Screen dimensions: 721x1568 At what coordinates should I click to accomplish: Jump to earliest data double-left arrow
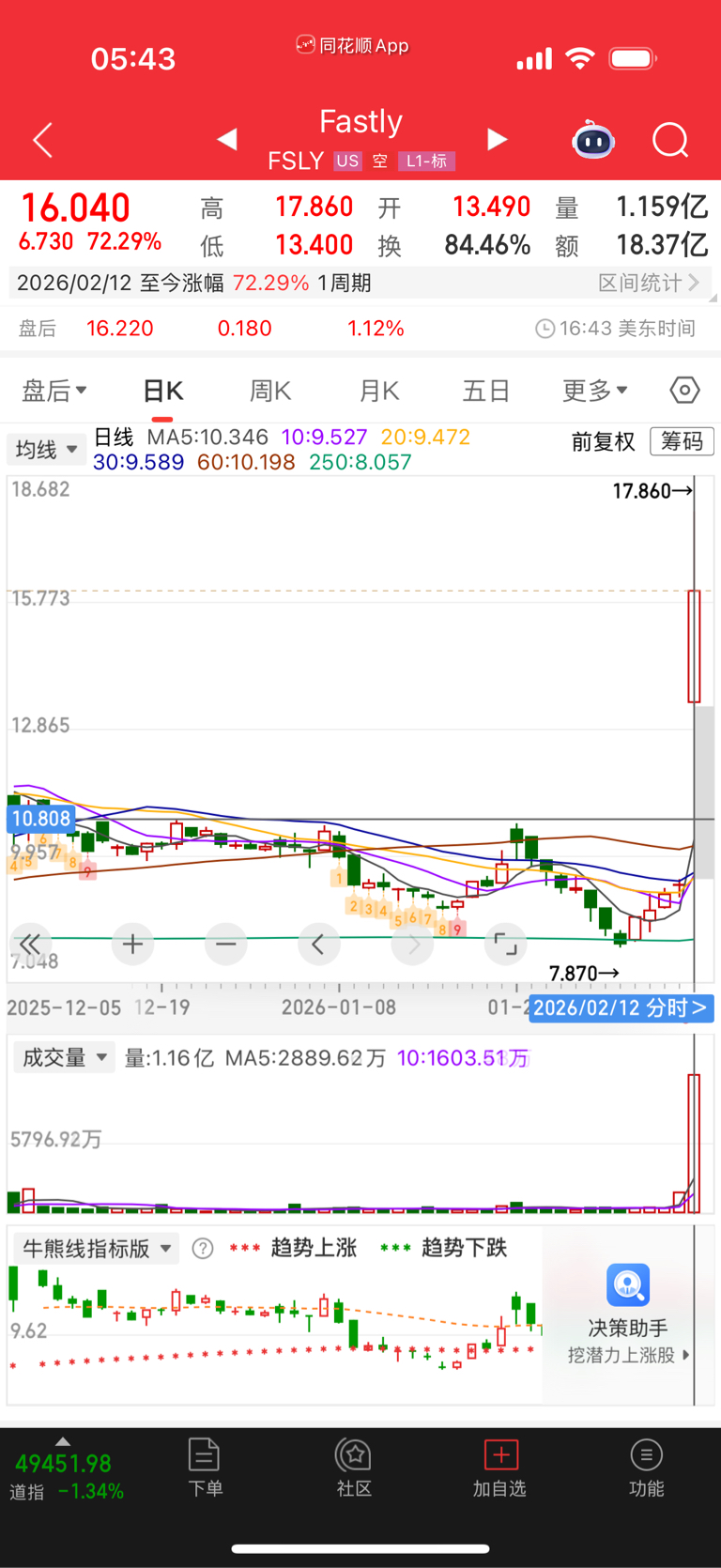30,944
